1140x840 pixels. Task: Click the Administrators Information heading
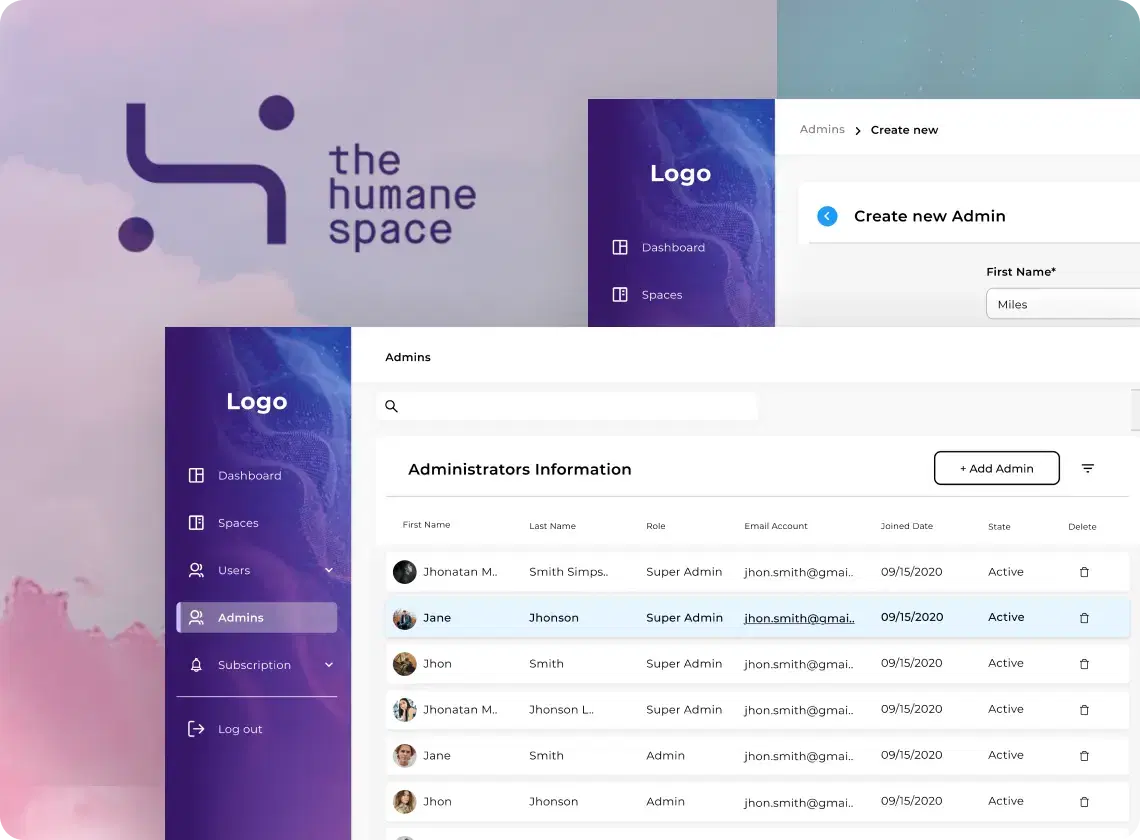click(520, 469)
